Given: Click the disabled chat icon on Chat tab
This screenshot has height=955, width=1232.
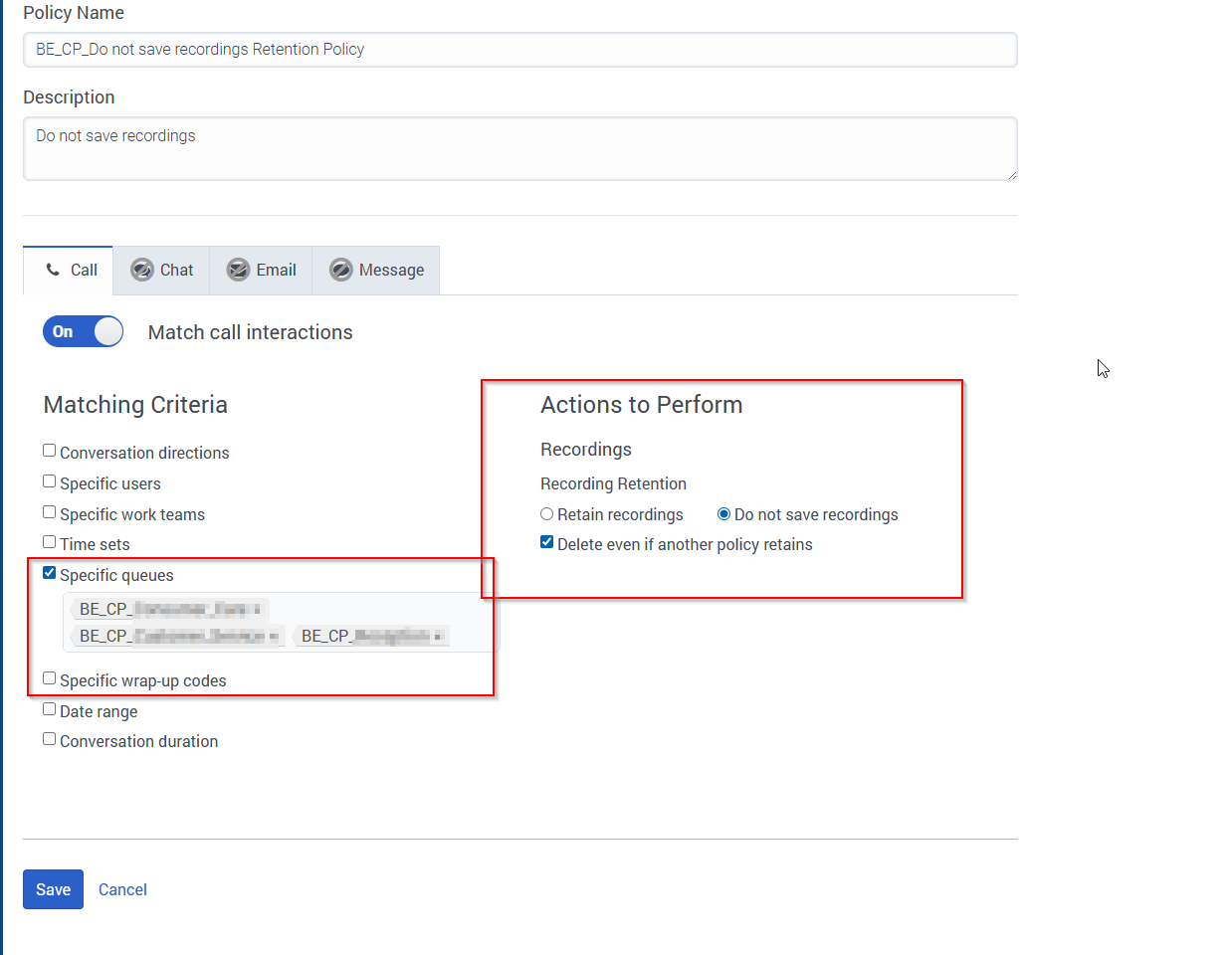Looking at the screenshot, I should pos(142,271).
